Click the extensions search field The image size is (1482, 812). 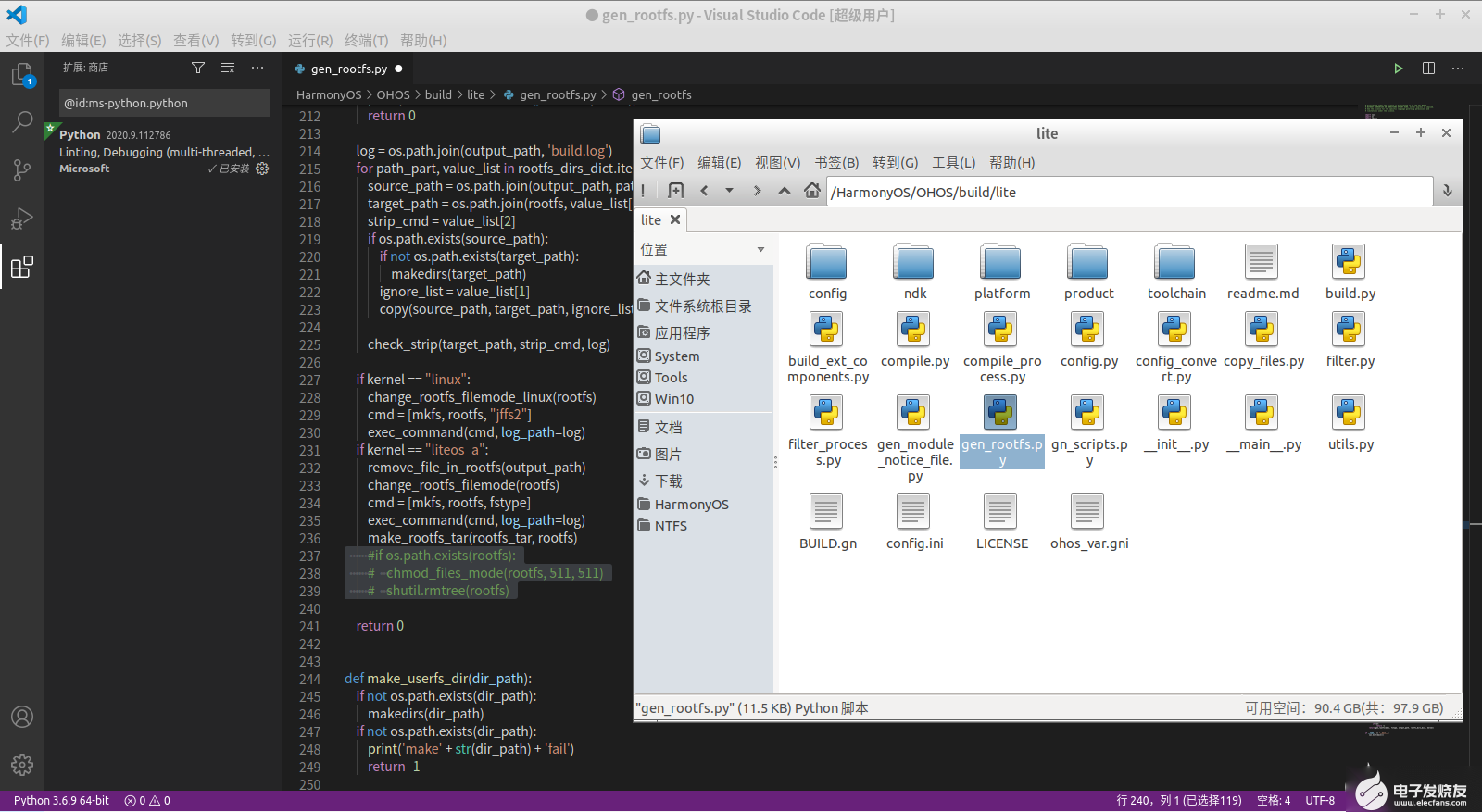[165, 103]
